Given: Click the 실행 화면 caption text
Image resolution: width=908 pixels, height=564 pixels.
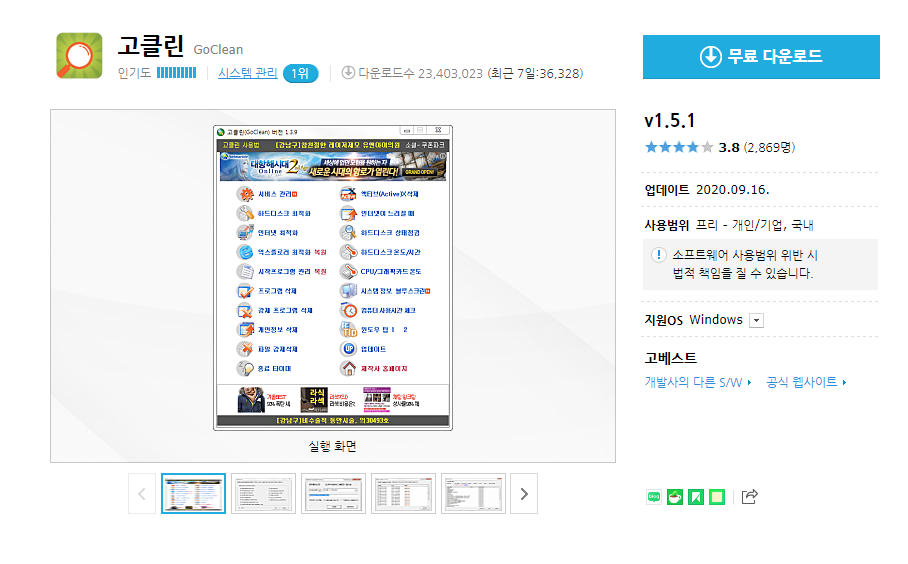Looking at the screenshot, I should click(332, 446).
